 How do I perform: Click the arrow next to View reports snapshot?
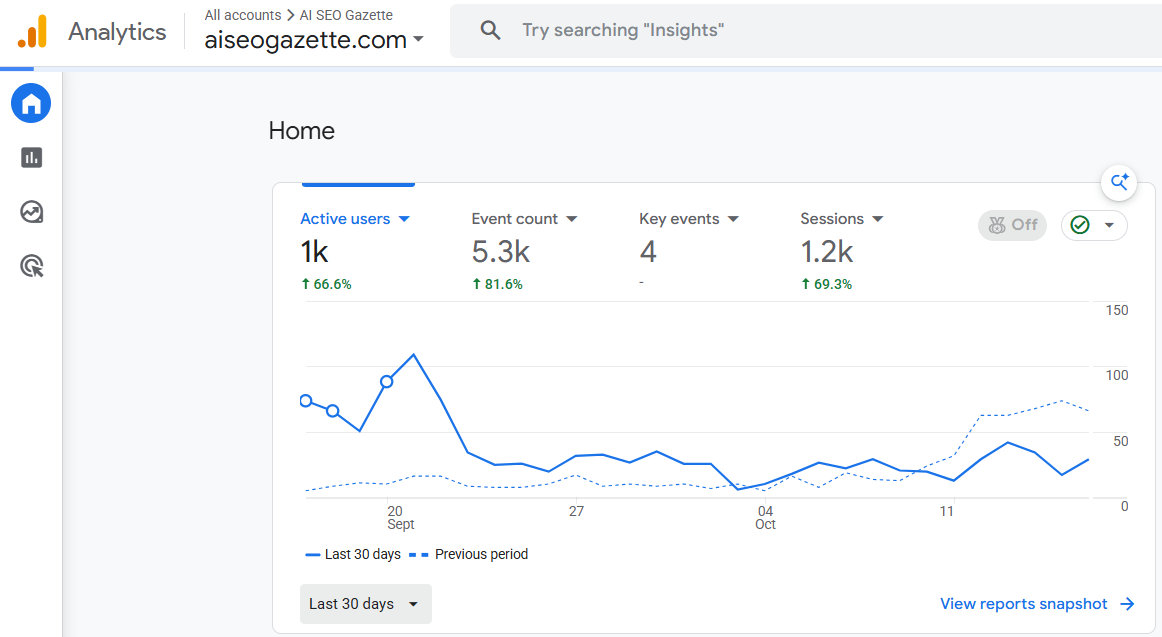[1127, 604]
